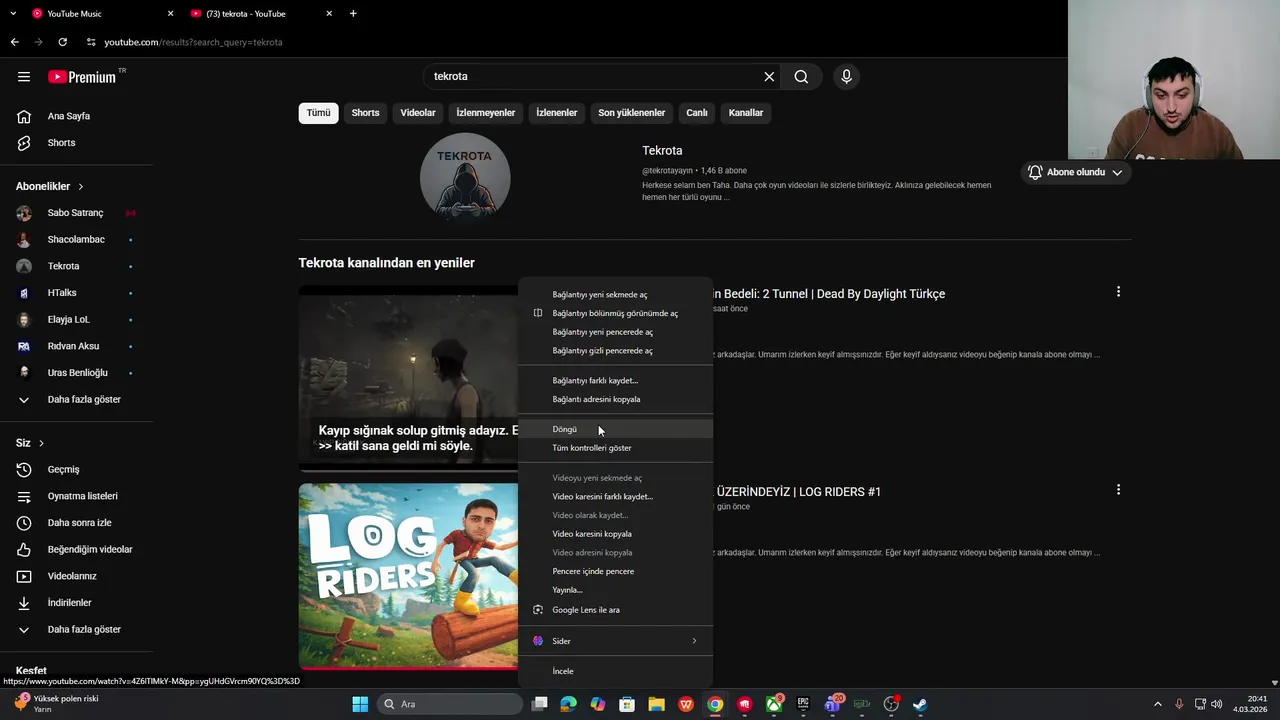Open File Explorer from the taskbar
1280x720 pixels.
[656, 704]
